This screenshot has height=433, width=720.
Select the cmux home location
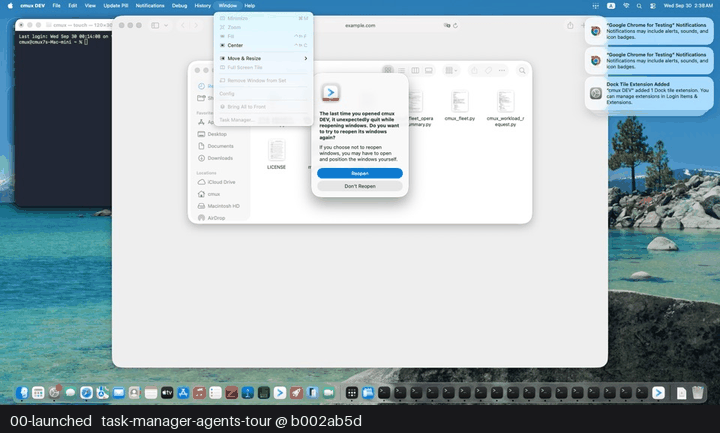214,194
